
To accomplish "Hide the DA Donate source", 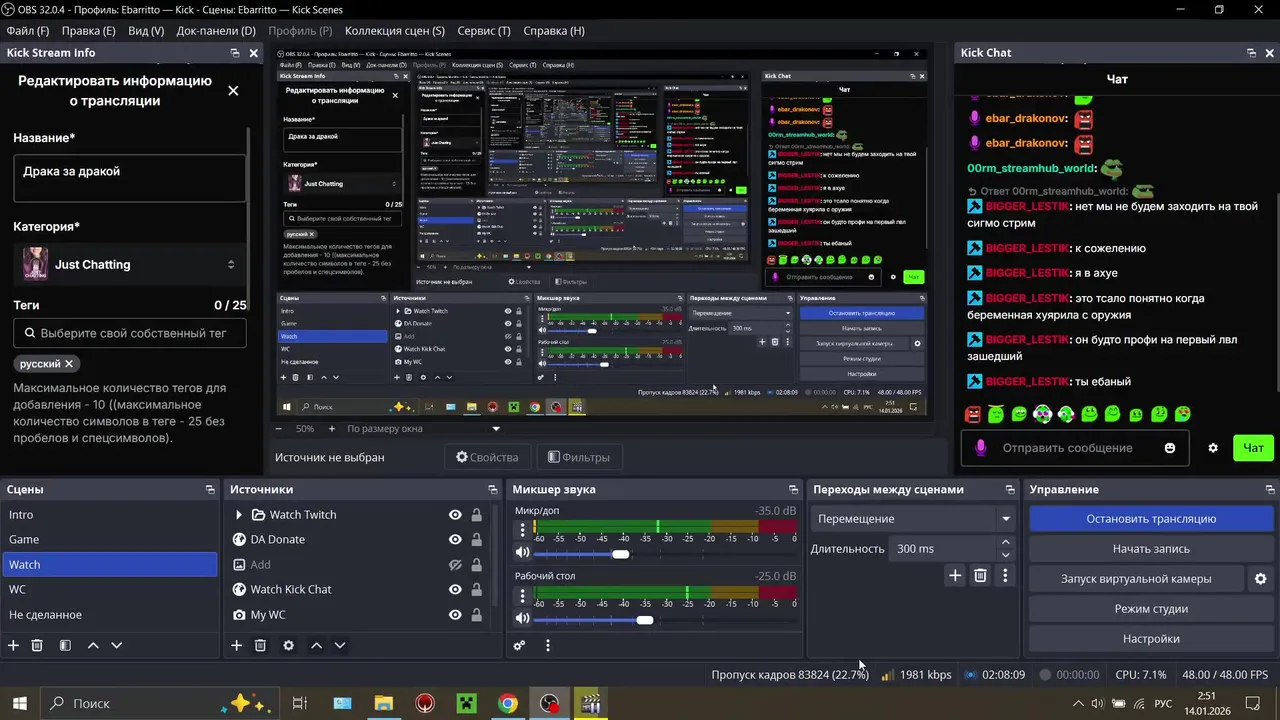I will [455, 539].
